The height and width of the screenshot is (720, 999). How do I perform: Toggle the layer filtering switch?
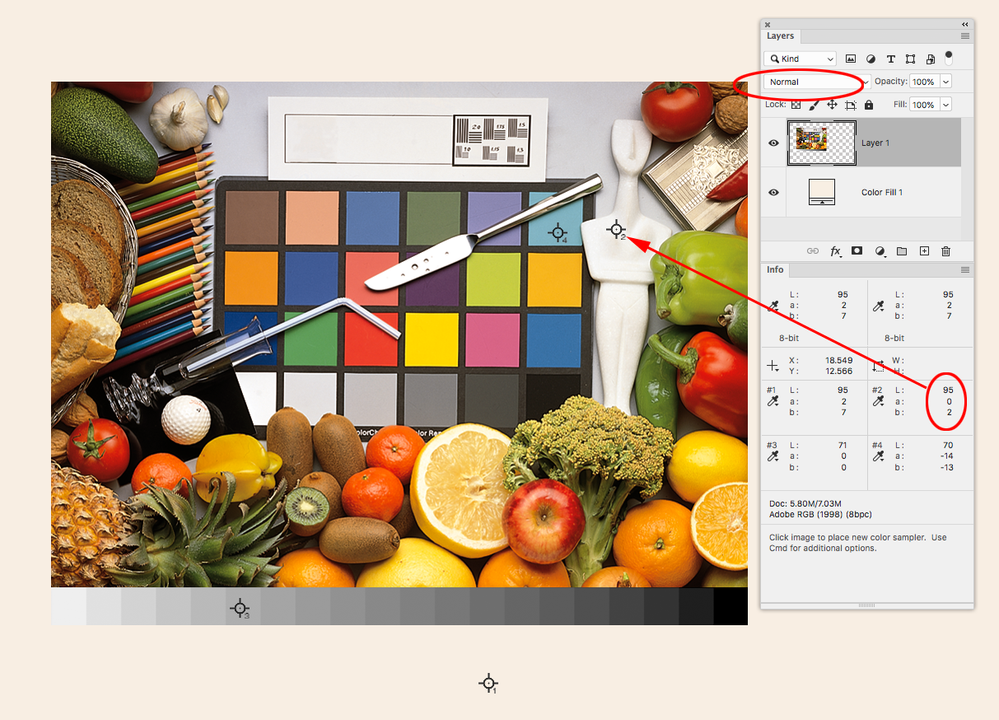[x=949, y=57]
